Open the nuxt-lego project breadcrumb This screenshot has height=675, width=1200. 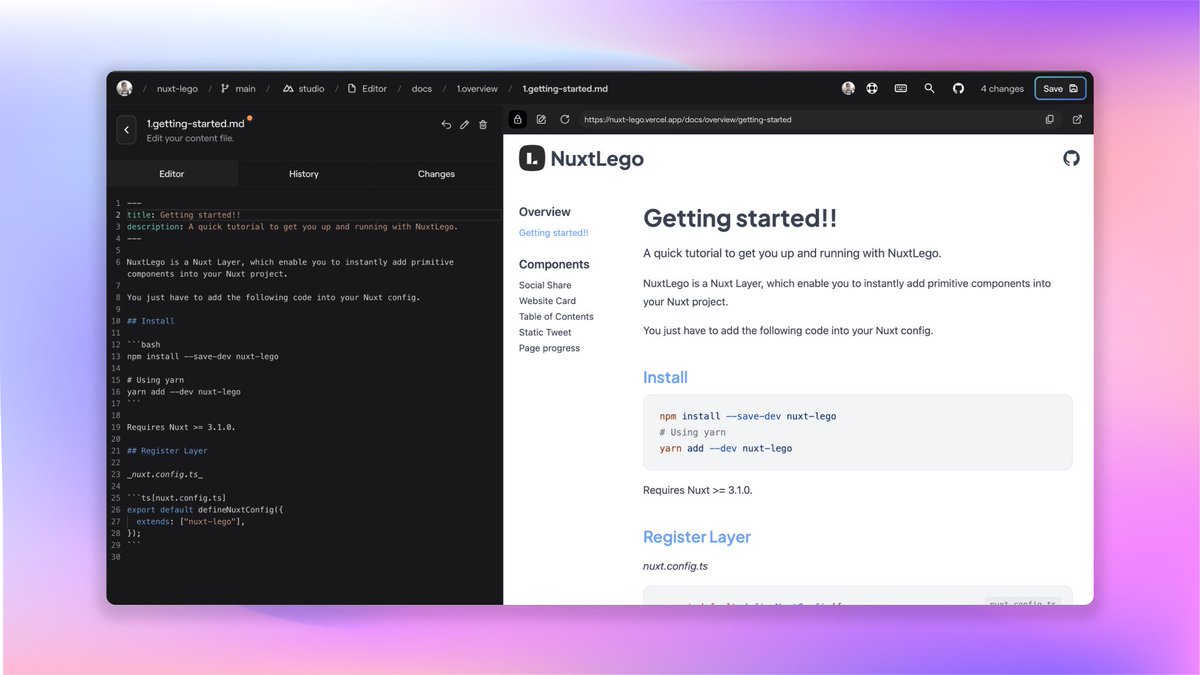pyautogui.click(x=176, y=89)
